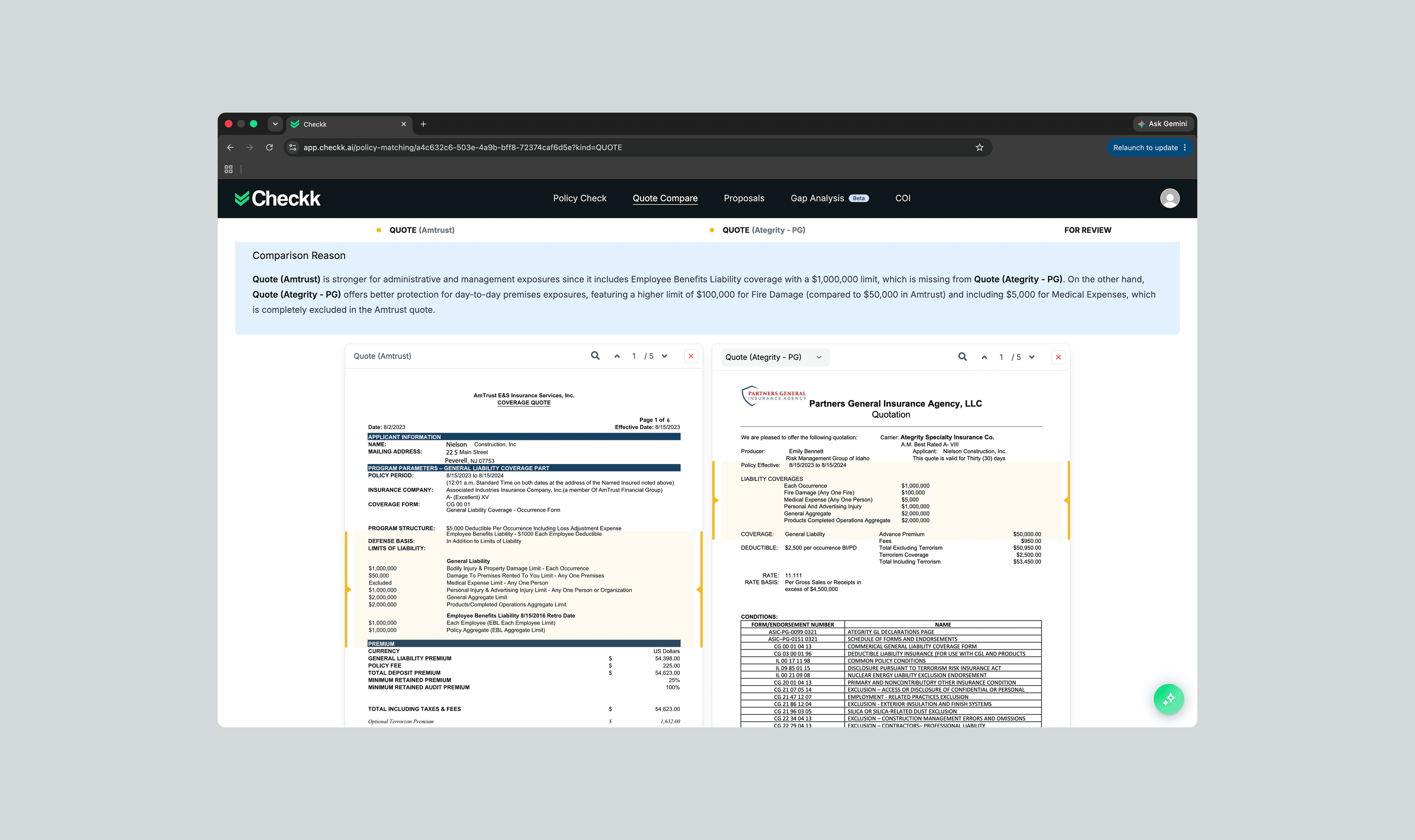Navigate to COI section
The width and height of the screenshot is (1415, 840).
click(903, 198)
